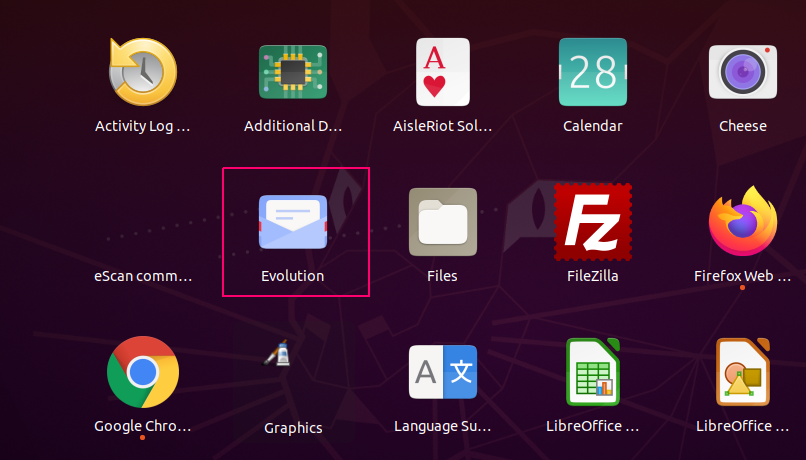This screenshot has width=806, height=460.
Task: Launch the Cheese camera icon
Action: 743,71
